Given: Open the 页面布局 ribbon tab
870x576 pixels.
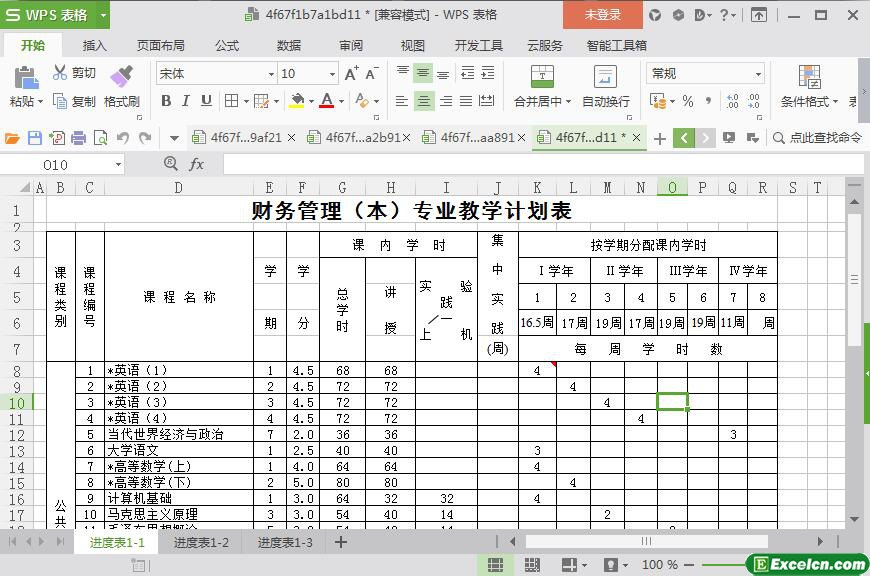Looking at the screenshot, I should point(161,46).
